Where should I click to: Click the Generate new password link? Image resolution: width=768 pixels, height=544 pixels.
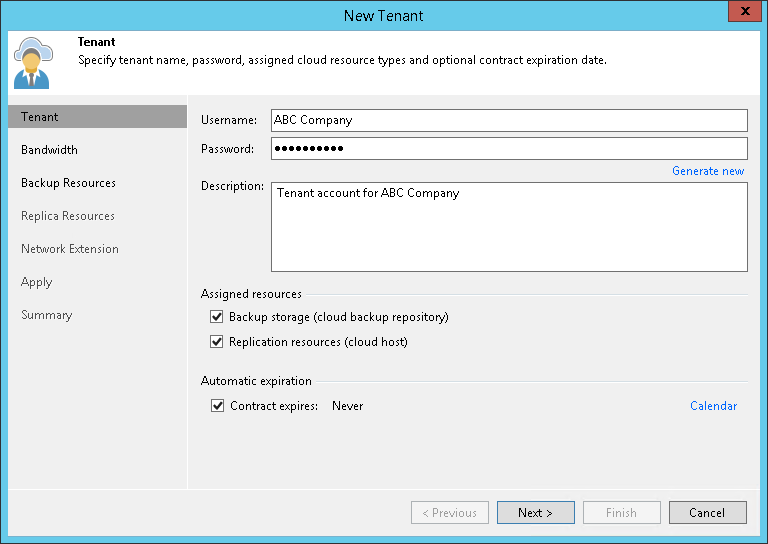(708, 171)
